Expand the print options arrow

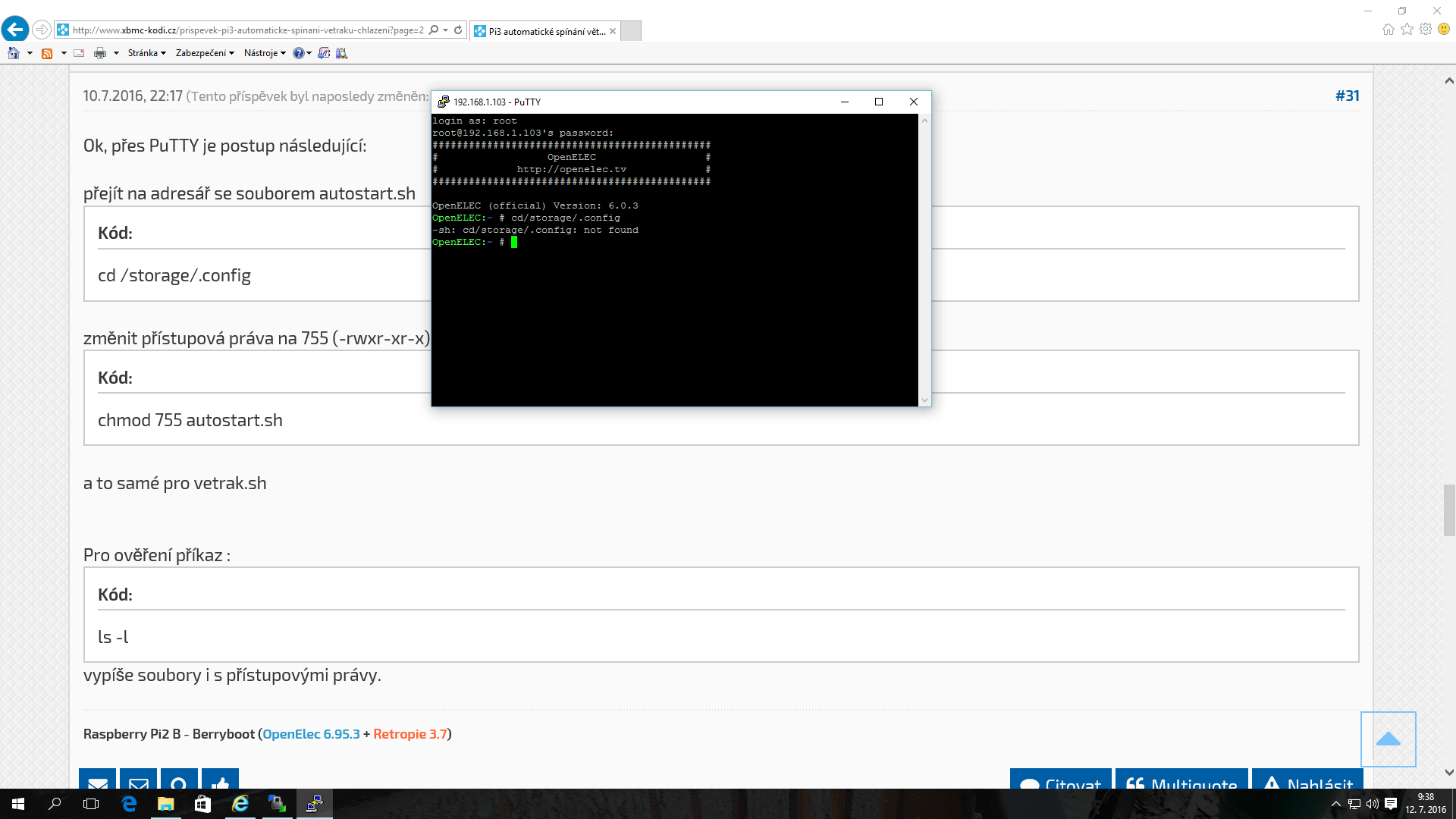[x=116, y=53]
